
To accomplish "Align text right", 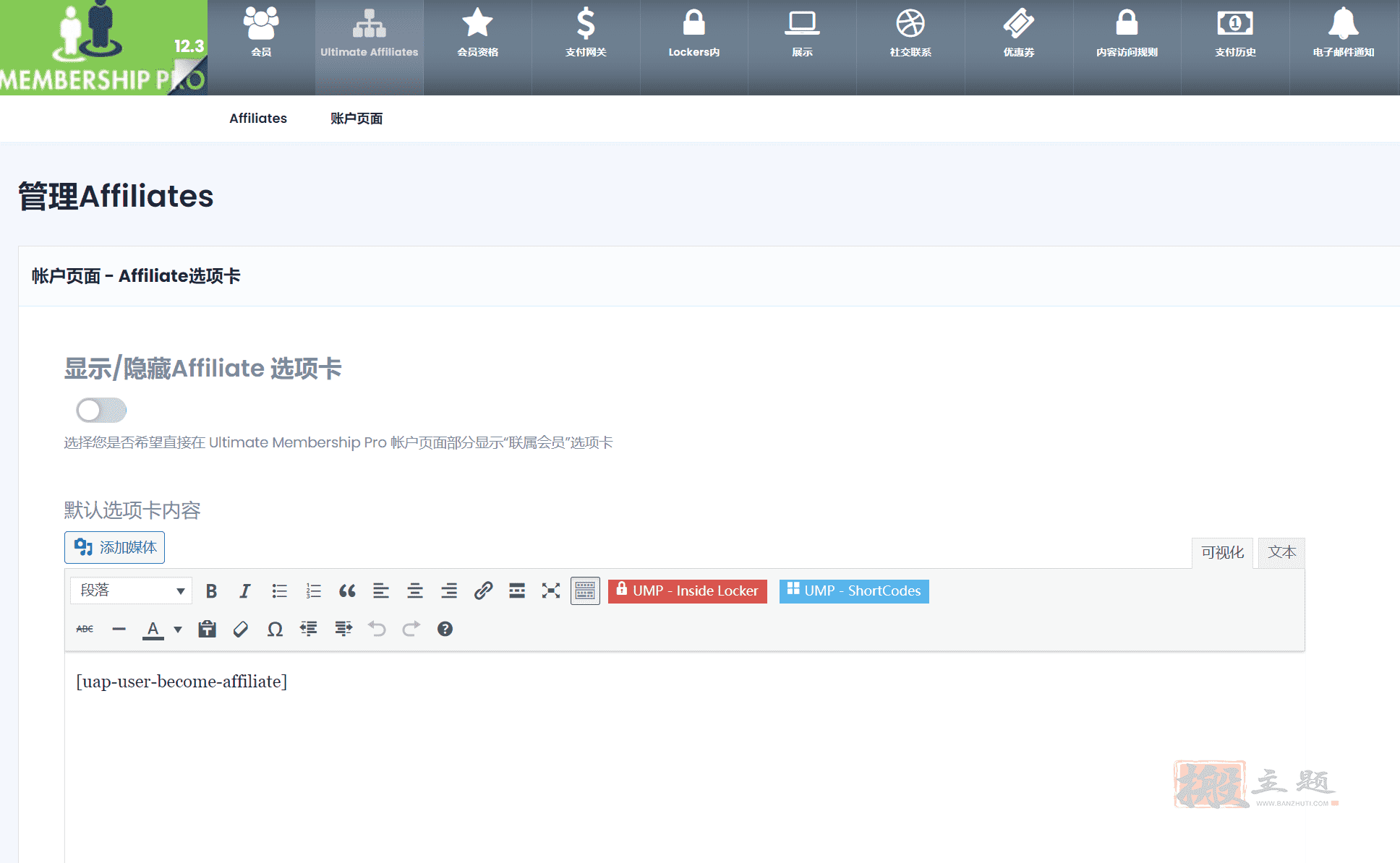I will [x=449, y=591].
